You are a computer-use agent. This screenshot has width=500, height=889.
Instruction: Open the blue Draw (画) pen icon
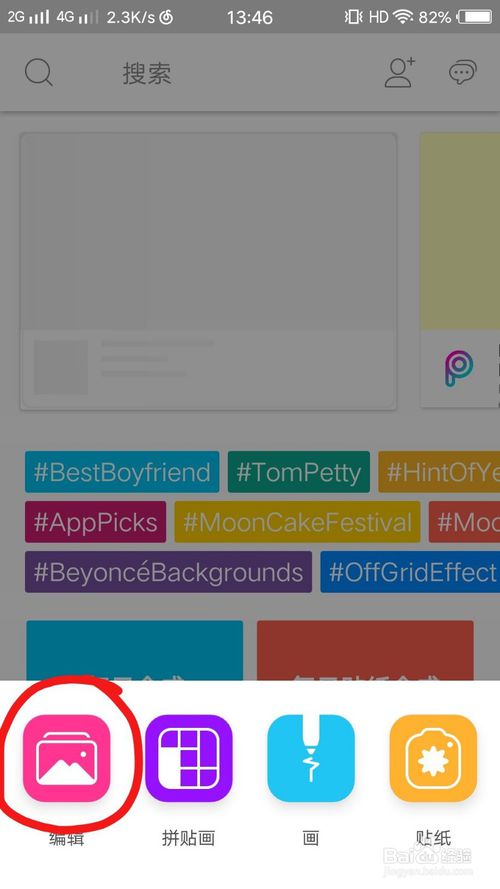pyautogui.click(x=311, y=758)
